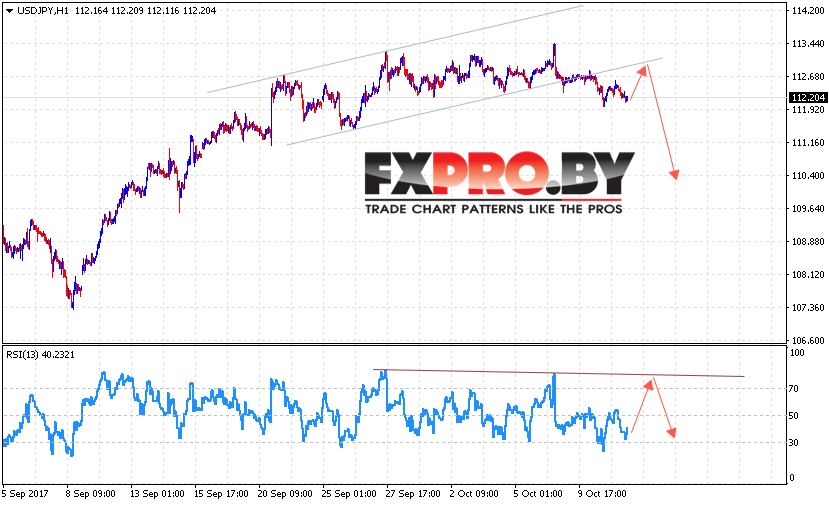Click the 20 Sep 09:00 time label
Viewport: 829px width, 505px height.
coord(285,494)
